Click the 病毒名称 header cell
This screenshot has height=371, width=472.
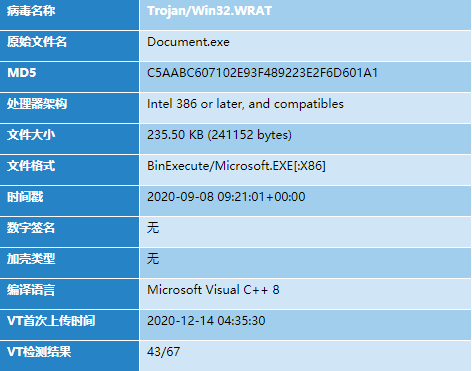coord(69,15)
